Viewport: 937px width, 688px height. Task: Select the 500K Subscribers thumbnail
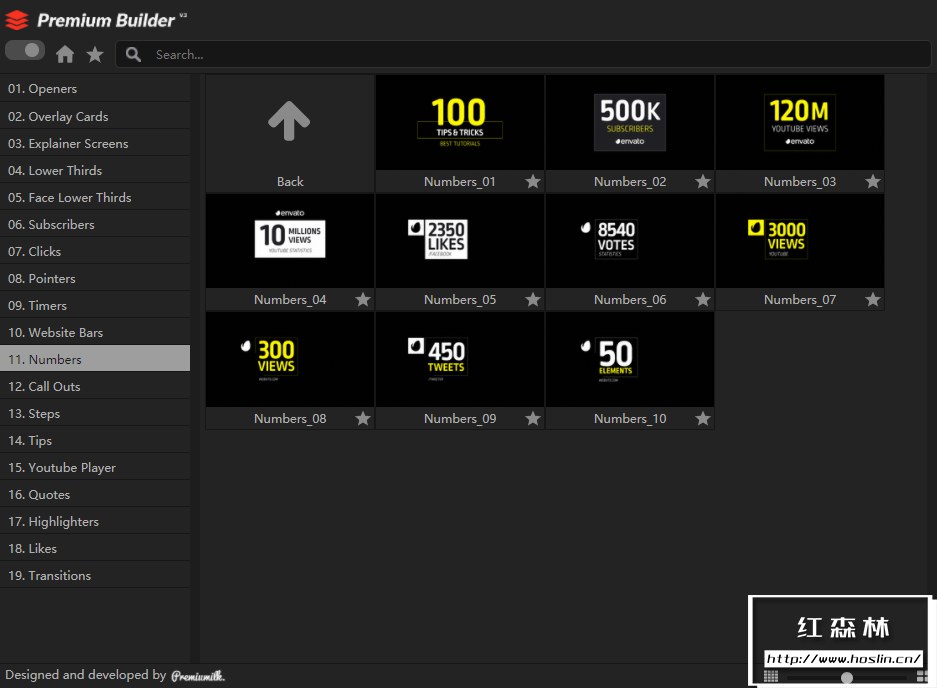point(630,123)
